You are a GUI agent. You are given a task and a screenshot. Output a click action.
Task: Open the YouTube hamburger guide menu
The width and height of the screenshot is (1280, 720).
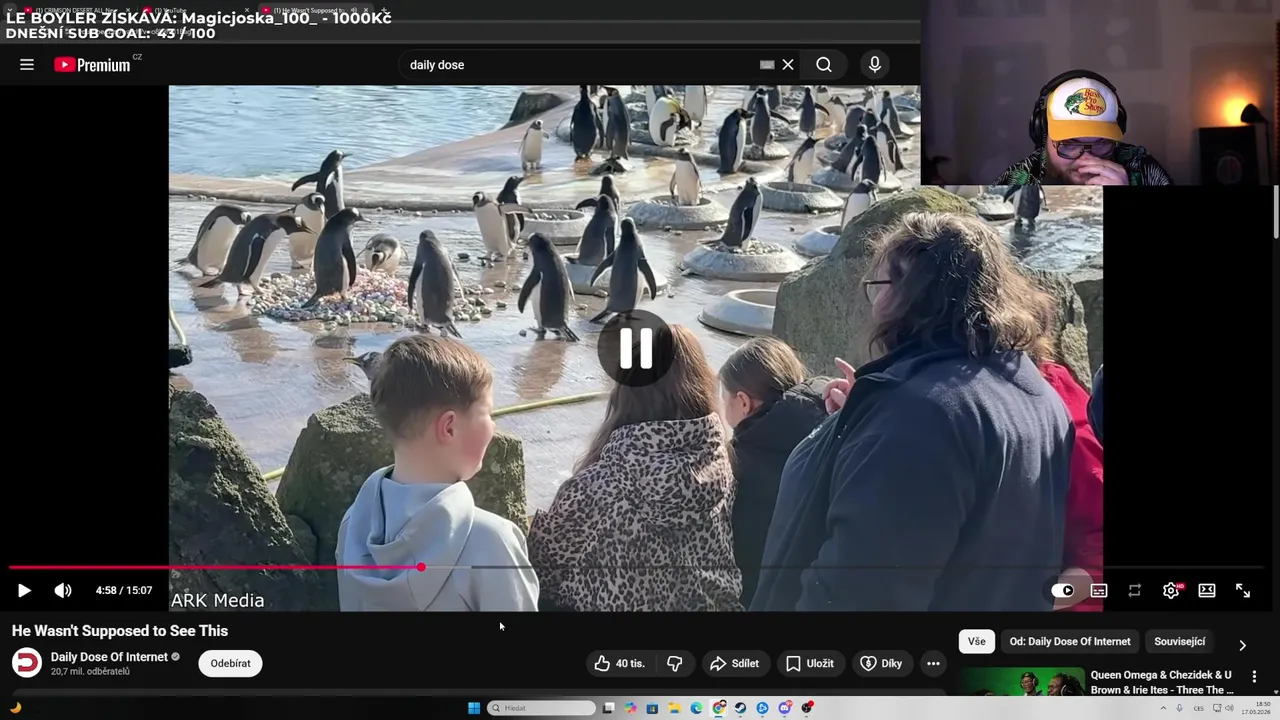click(27, 65)
